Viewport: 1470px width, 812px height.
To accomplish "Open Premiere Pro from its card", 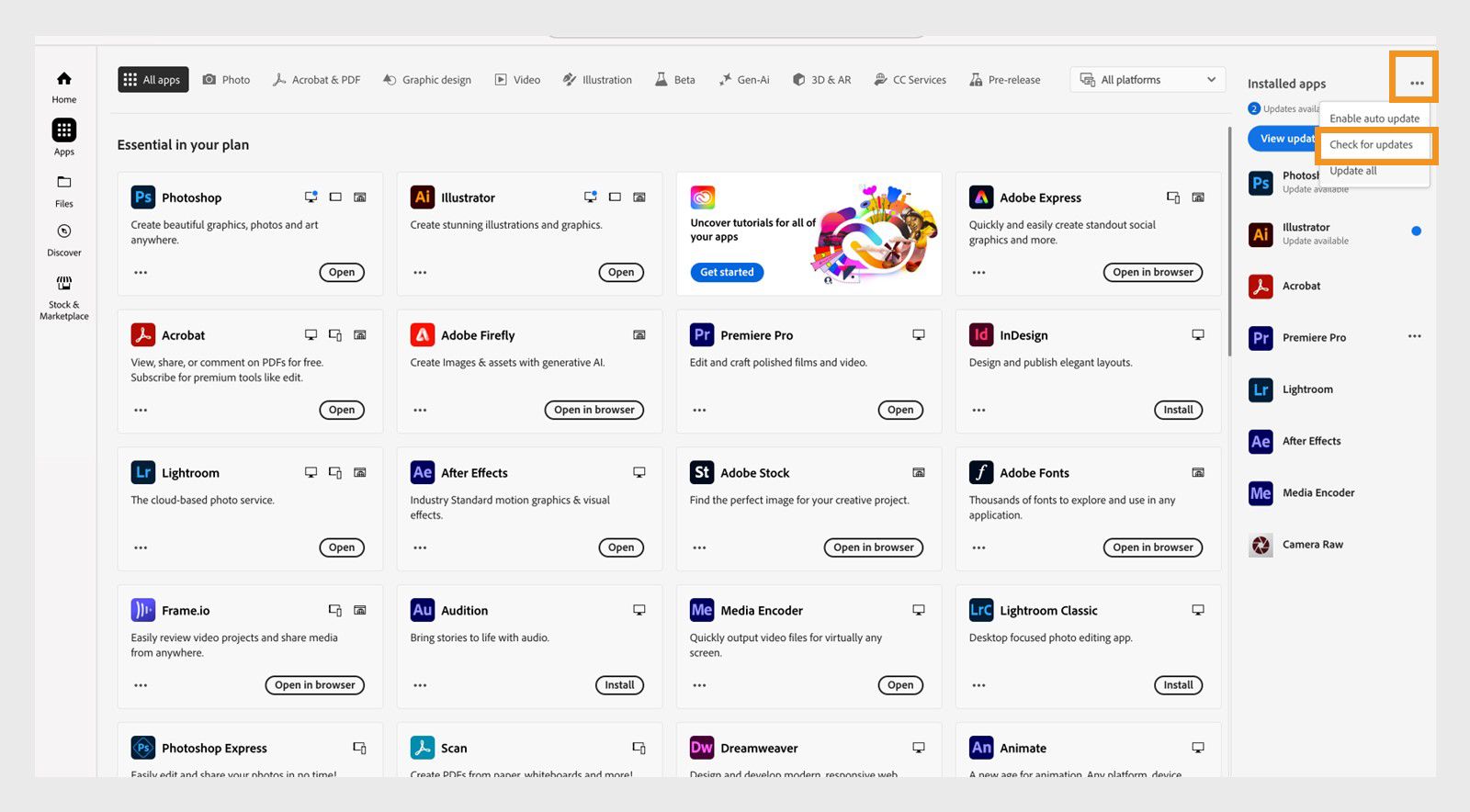I will (900, 411).
